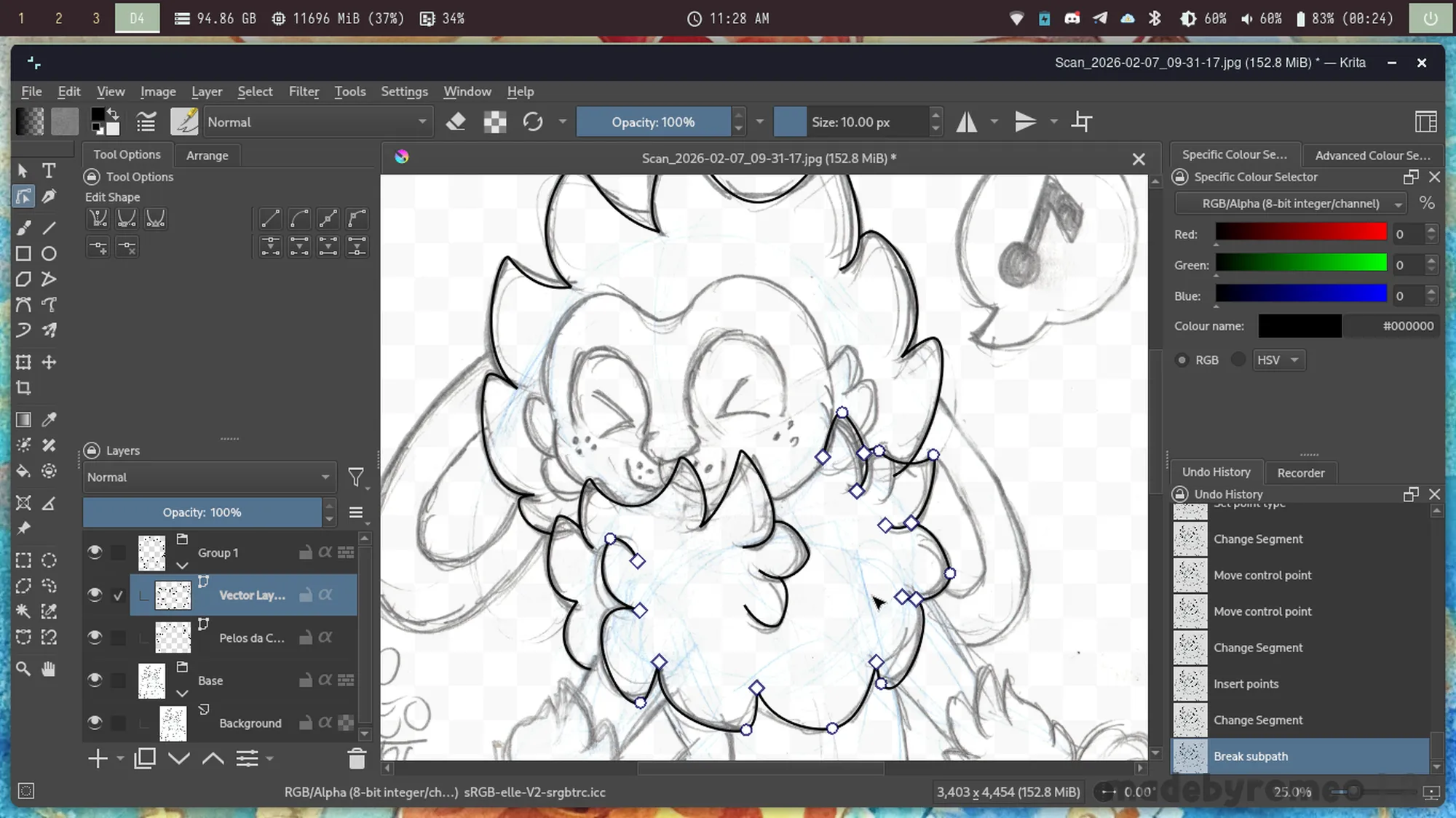Hide the Background layer
Viewport: 1456px width, 818px height.
point(95,722)
